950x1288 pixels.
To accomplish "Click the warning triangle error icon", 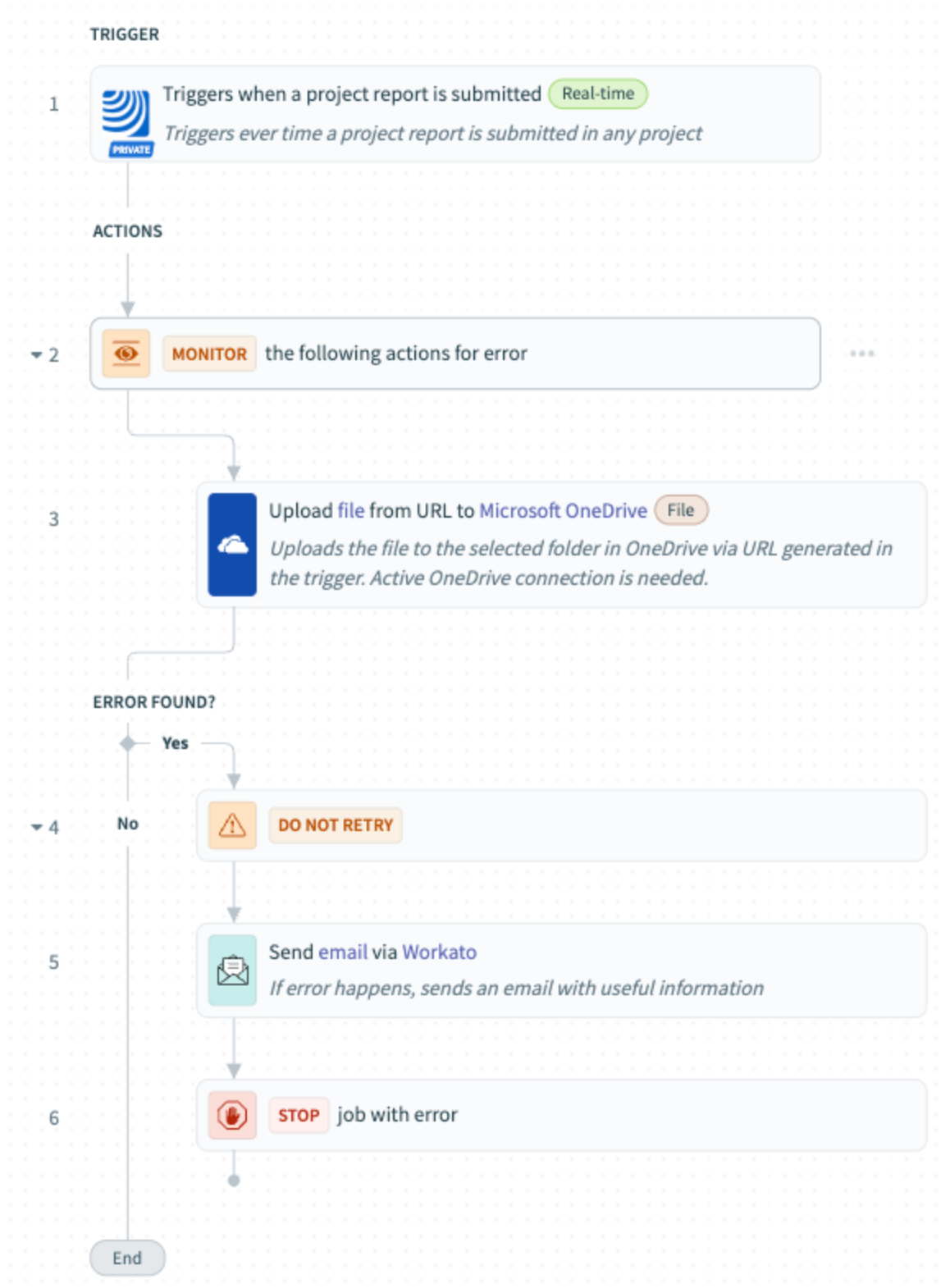I will point(232,825).
